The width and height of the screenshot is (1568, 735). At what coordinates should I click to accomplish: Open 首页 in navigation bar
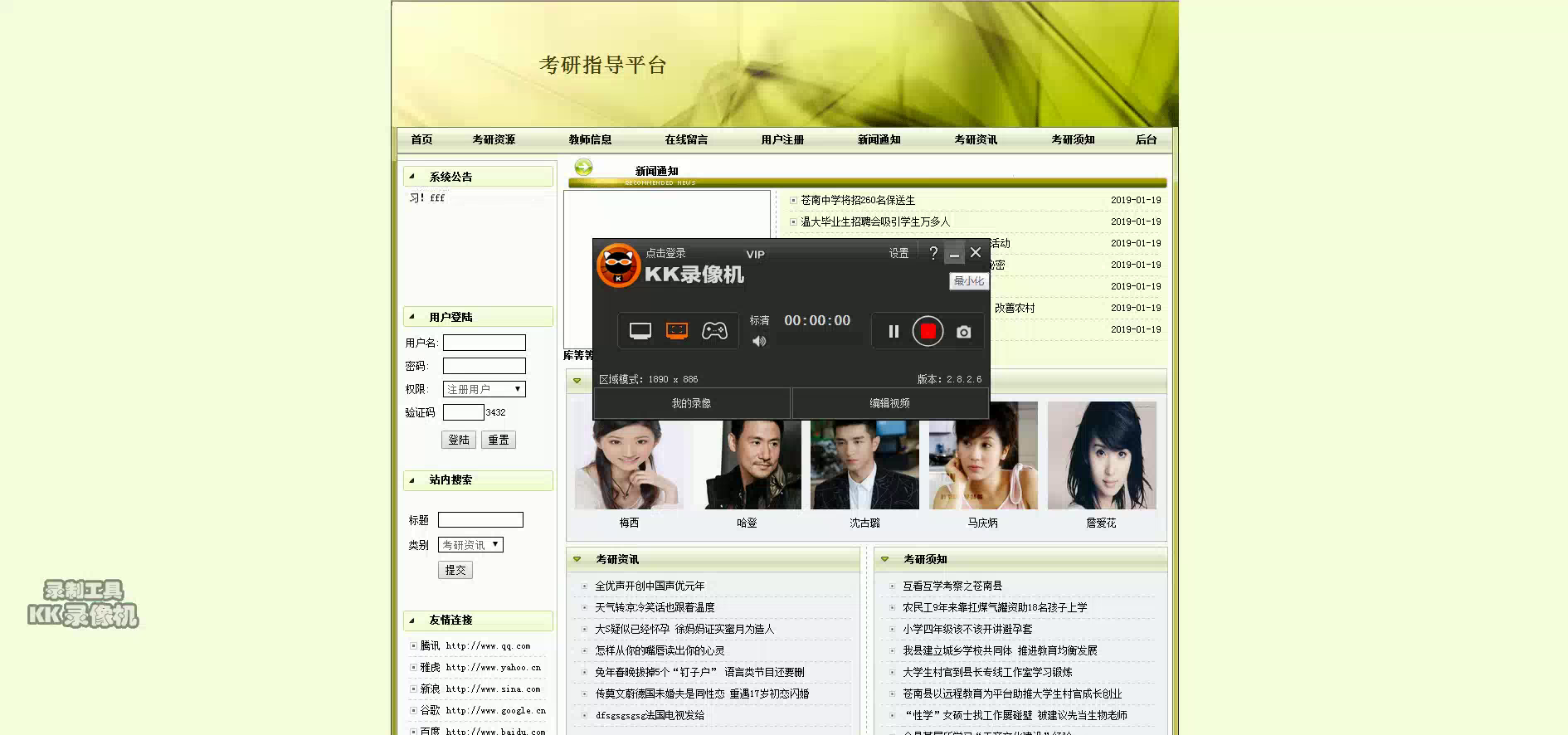[x=421, y=139]
